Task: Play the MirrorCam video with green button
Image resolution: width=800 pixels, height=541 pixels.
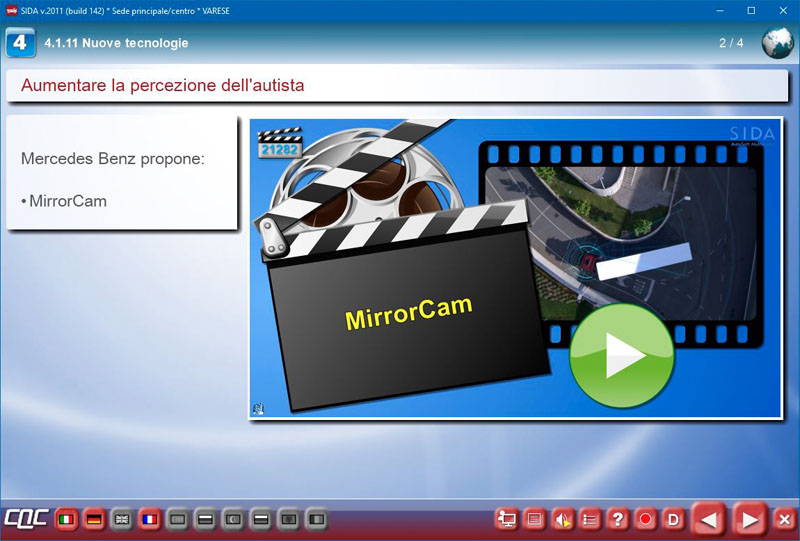Action: point(621,356)
